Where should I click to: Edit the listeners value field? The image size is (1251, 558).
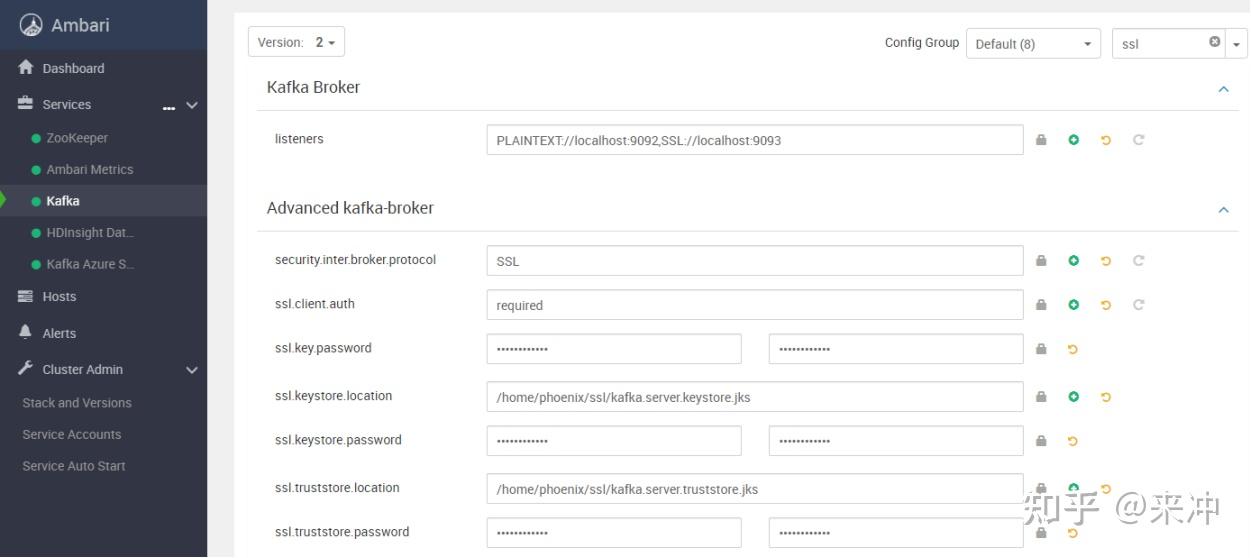755,140
